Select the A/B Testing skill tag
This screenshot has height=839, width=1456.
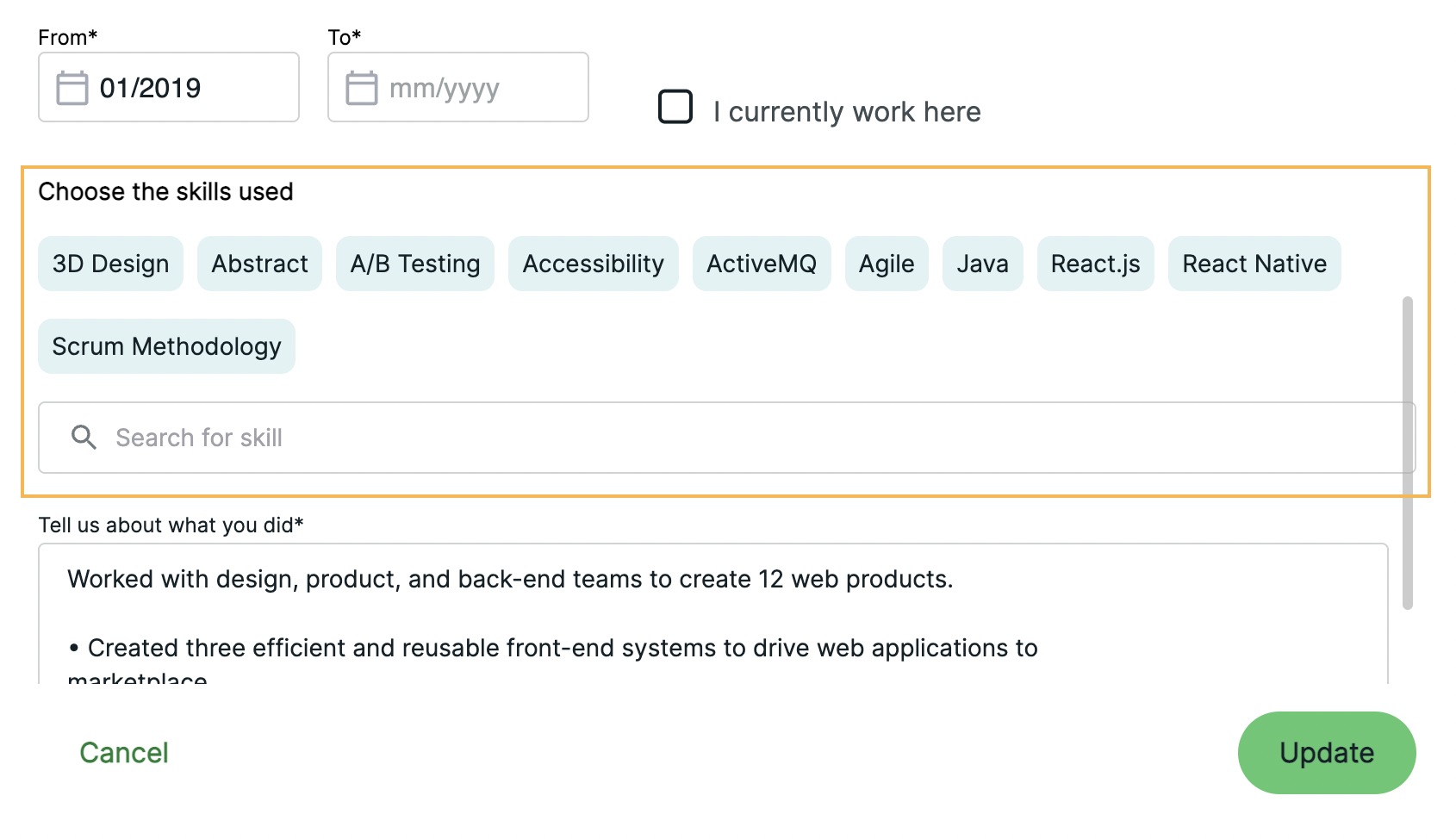pyautogui.click(x=414, y=264)
